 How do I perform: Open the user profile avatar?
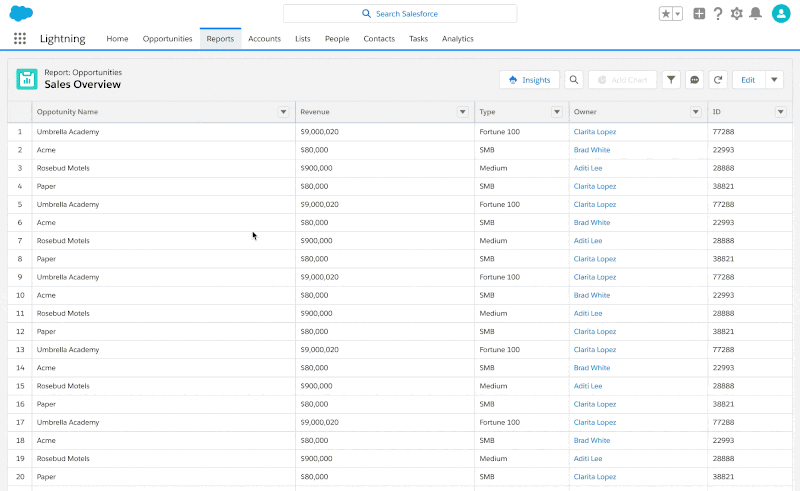coord(781,13)
